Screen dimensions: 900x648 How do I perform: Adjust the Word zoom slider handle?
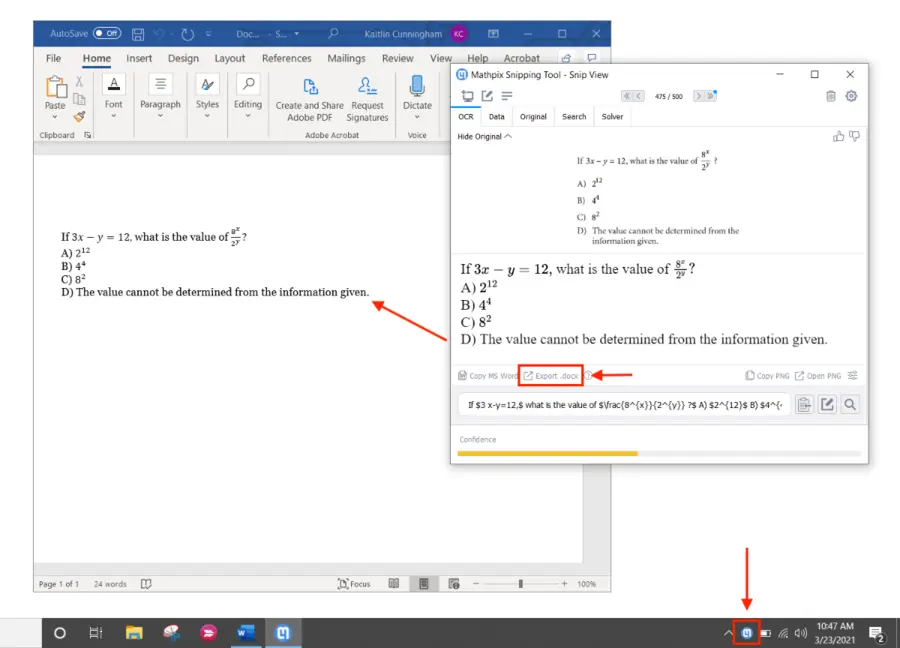[521, 584]
